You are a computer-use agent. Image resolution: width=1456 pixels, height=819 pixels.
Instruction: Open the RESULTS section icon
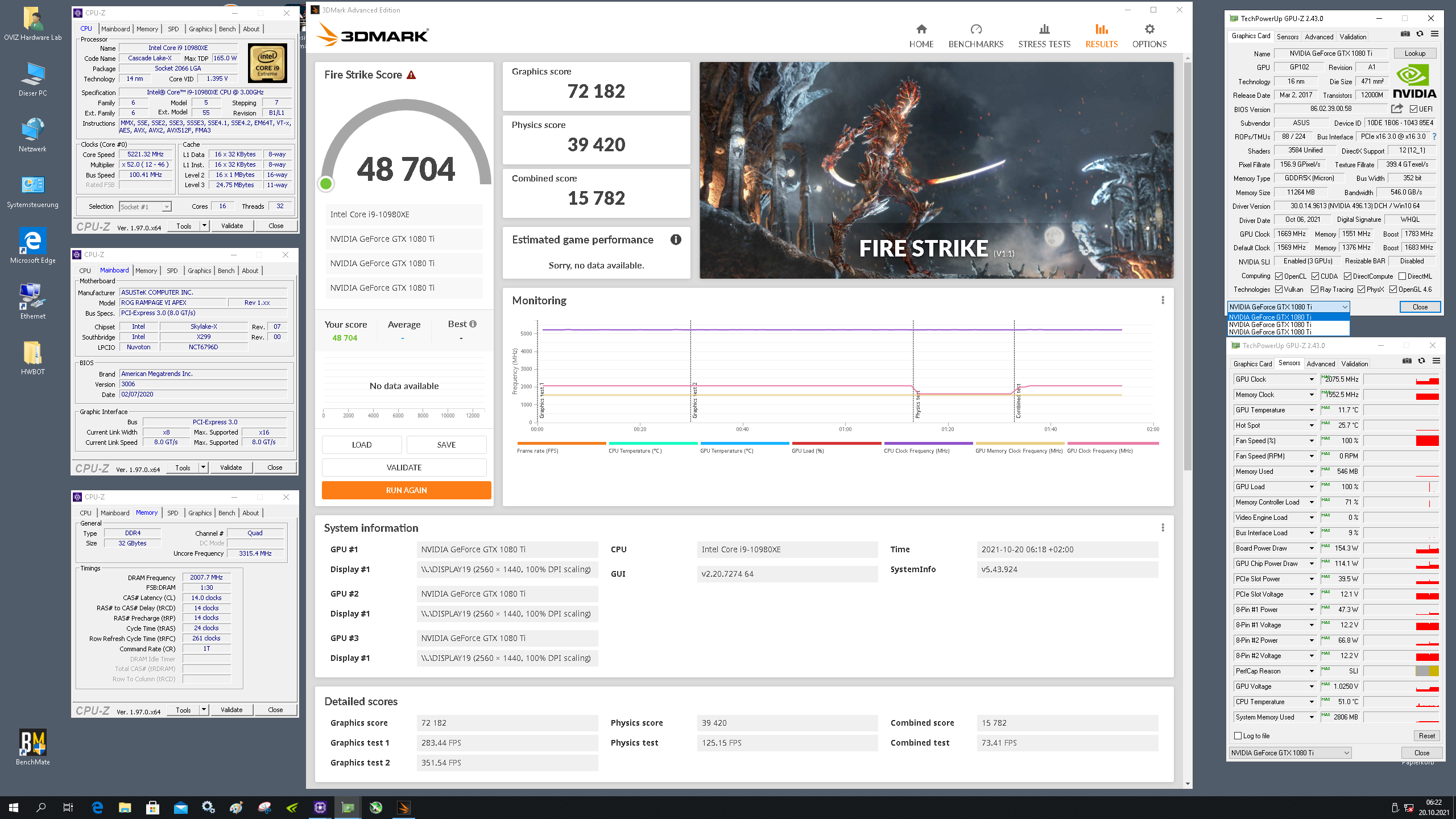(x=1102, y=29)
